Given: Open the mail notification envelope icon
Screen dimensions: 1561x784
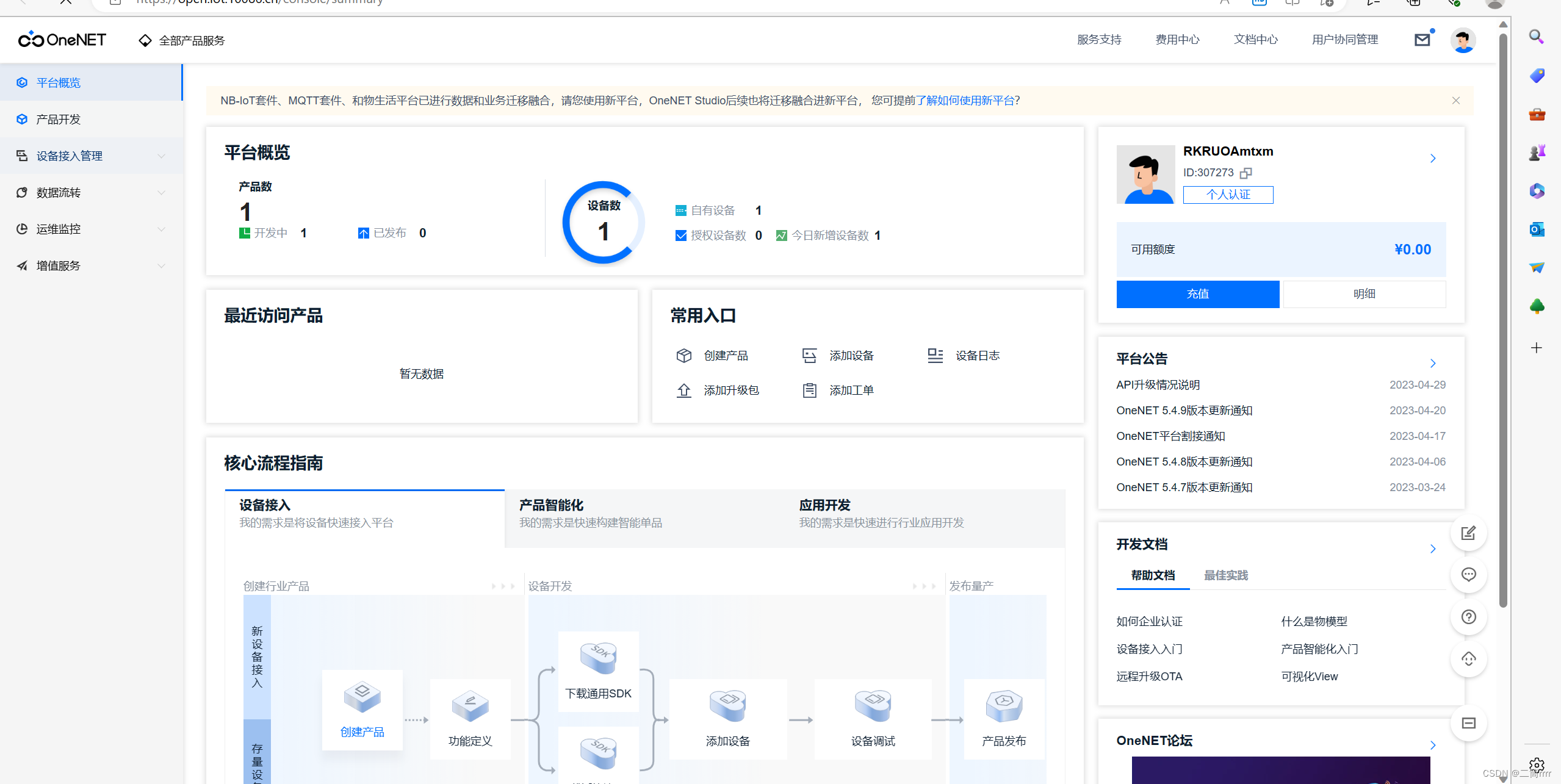Looking at the screenshot, I should [x=1422, y=40].
